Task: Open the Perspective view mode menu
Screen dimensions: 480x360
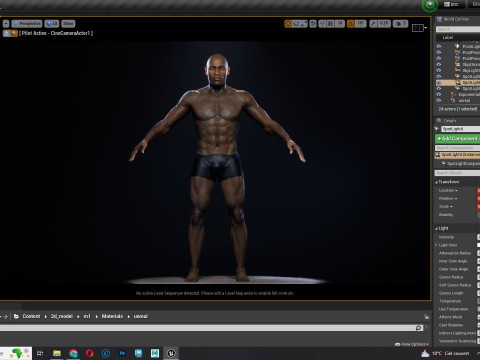Action: pyautogui.click(x=27, y=24)
